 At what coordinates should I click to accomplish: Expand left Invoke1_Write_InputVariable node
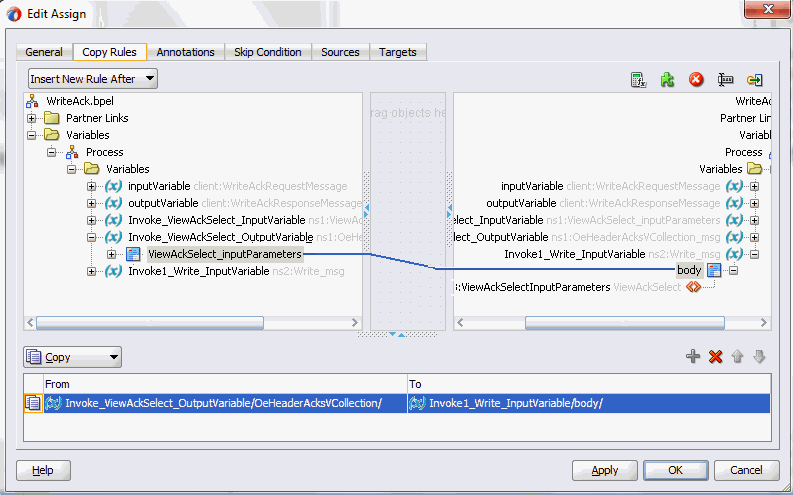[91, 271]
